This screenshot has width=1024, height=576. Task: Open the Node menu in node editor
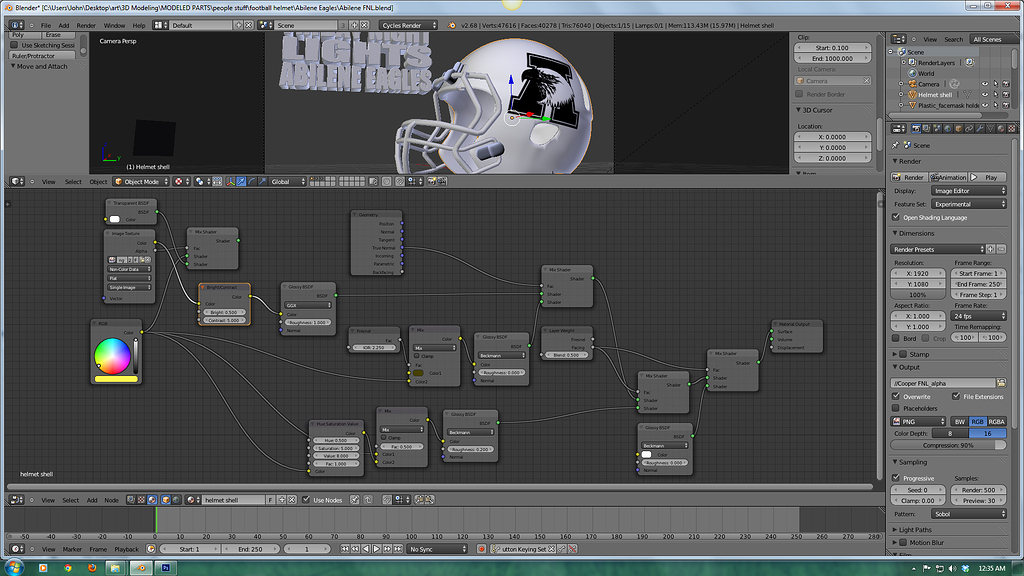coord(112,500)
